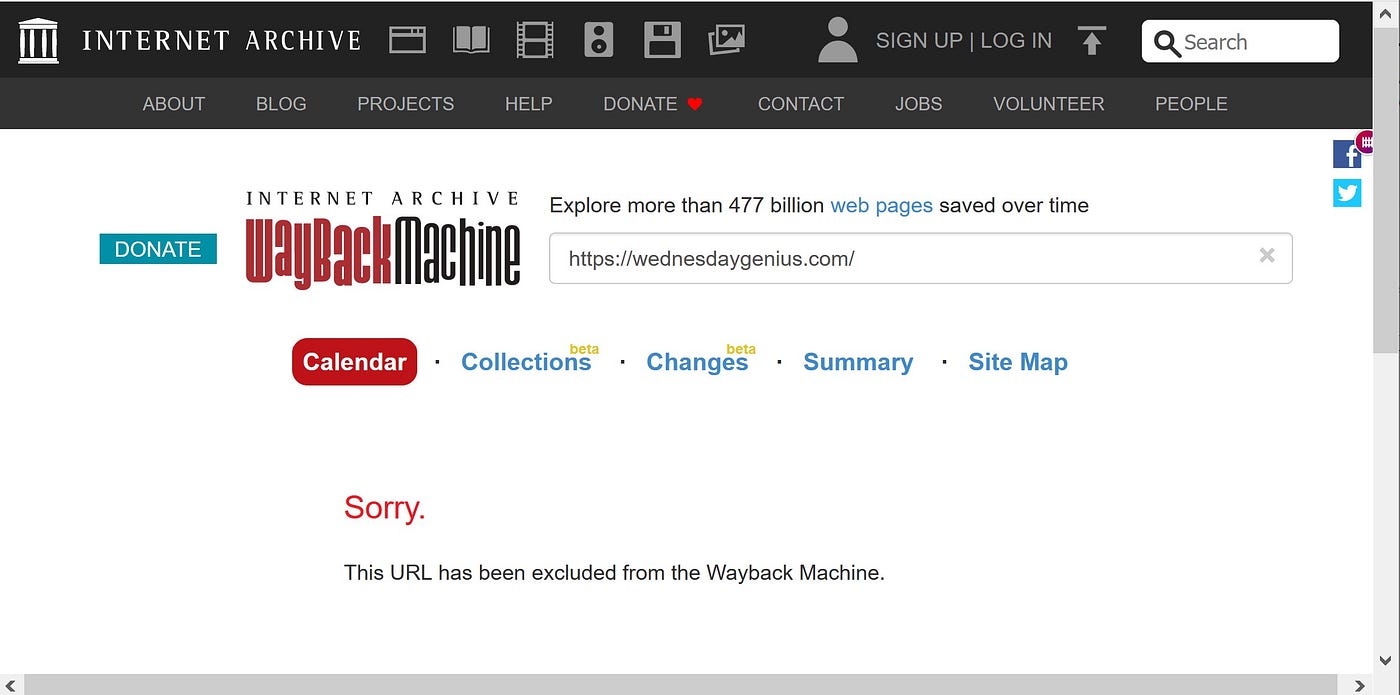The width and height of the screenshot is (1400, 695).
Task: Share page via Facebook icon
Action: (1347, 154)
